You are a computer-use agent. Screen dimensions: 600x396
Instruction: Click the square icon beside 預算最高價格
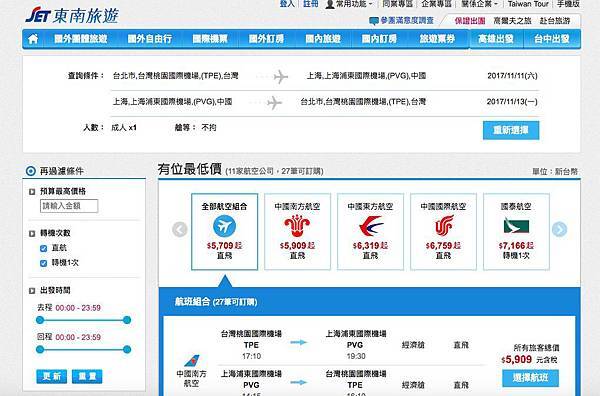coord(32,192)
